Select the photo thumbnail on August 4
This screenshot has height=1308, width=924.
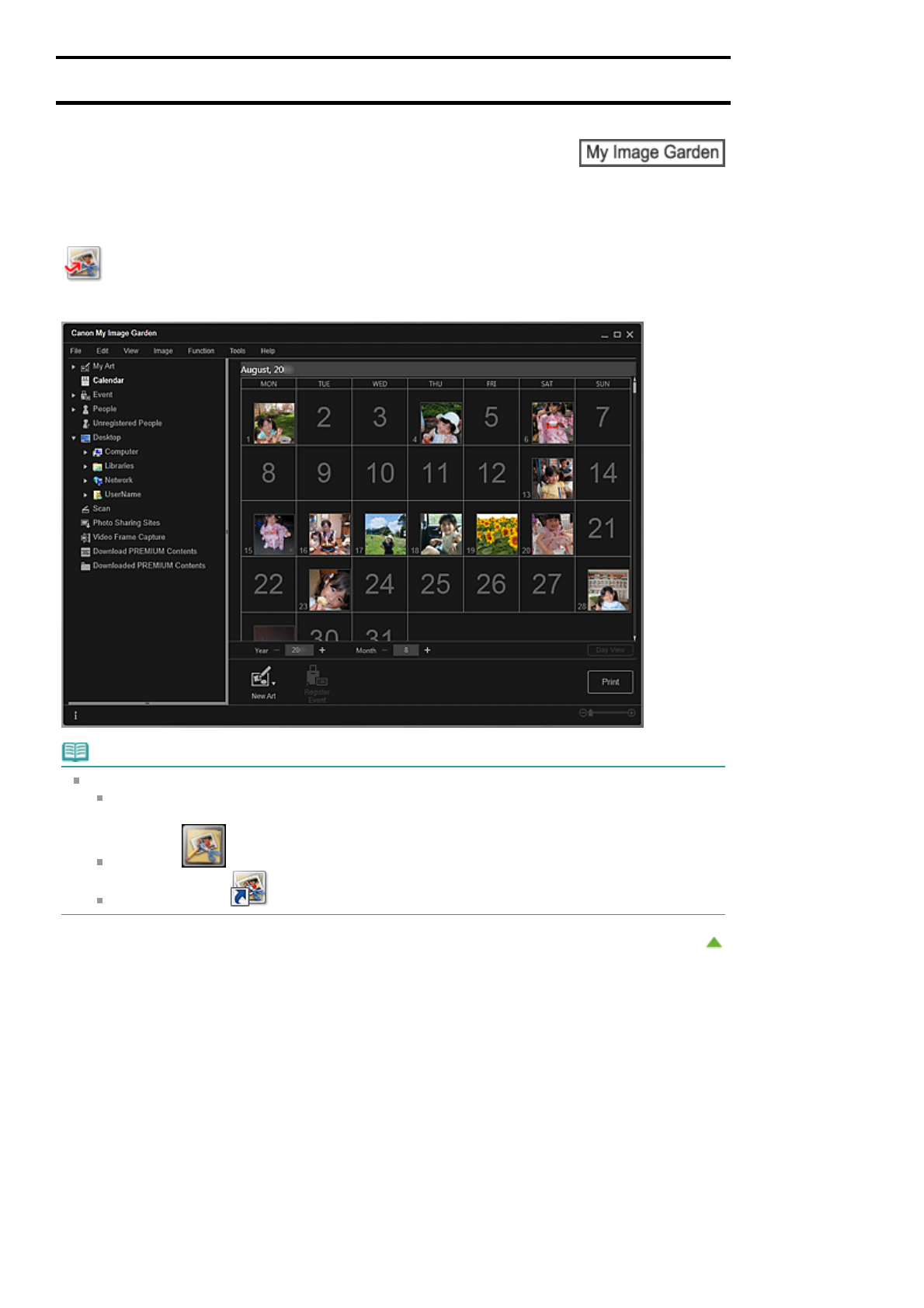pyautogui.click(x=441, y=423)
